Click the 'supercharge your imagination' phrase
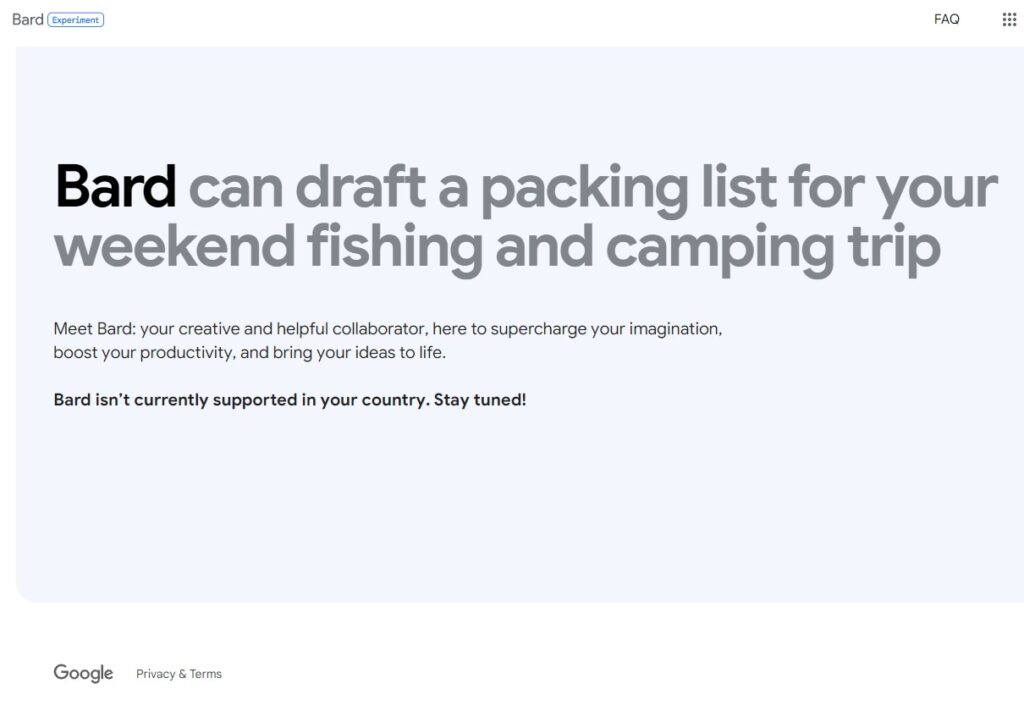The height and width of the screenshot is (722, 1024). [x=605, y=328]
